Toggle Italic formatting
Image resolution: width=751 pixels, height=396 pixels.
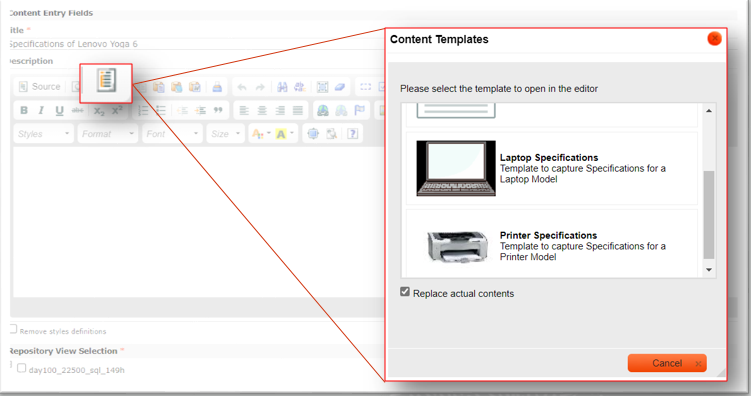[x=41, y=111]
